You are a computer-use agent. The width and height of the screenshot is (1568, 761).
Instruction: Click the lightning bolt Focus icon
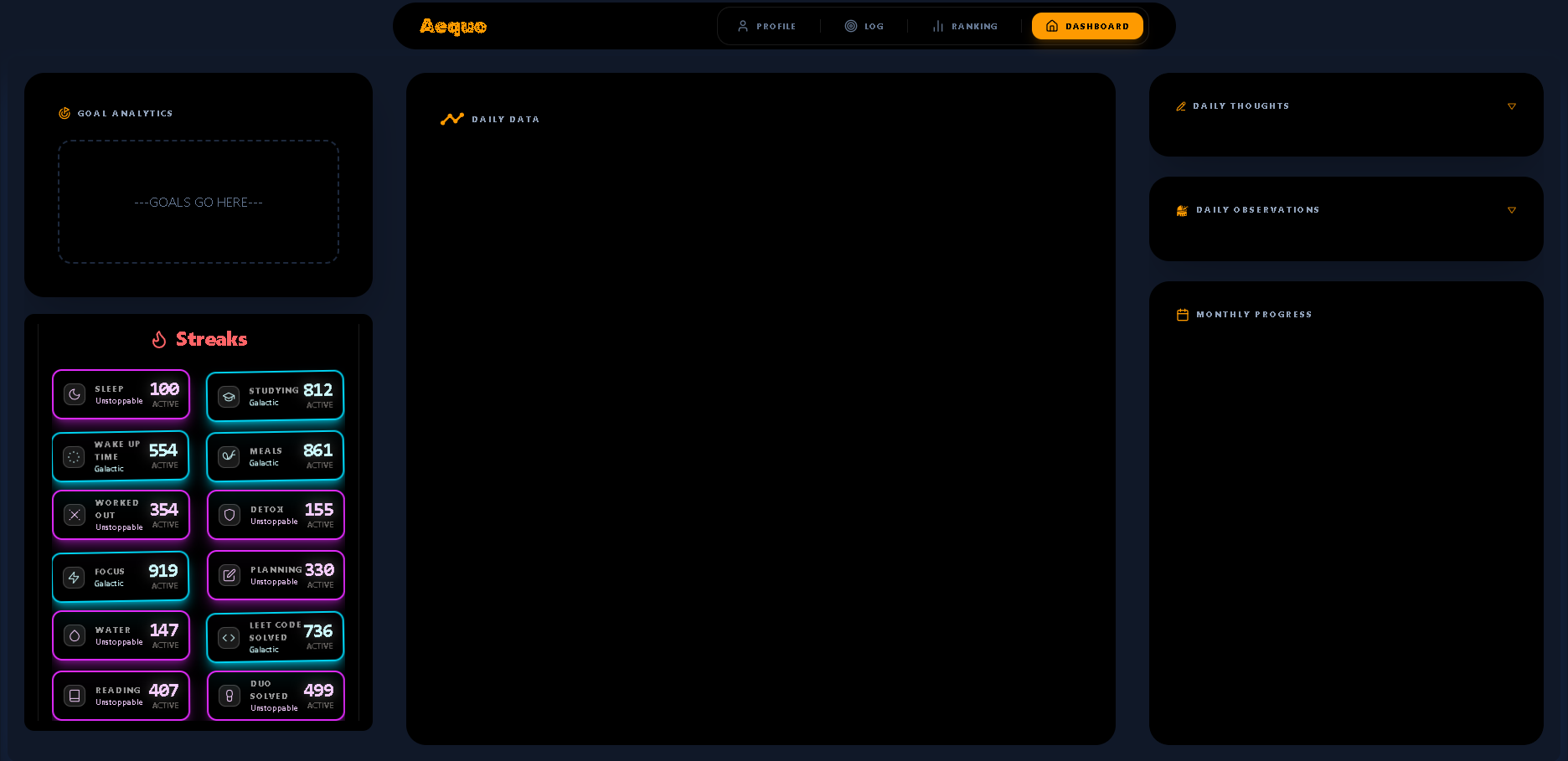click(x=74, y=578)
